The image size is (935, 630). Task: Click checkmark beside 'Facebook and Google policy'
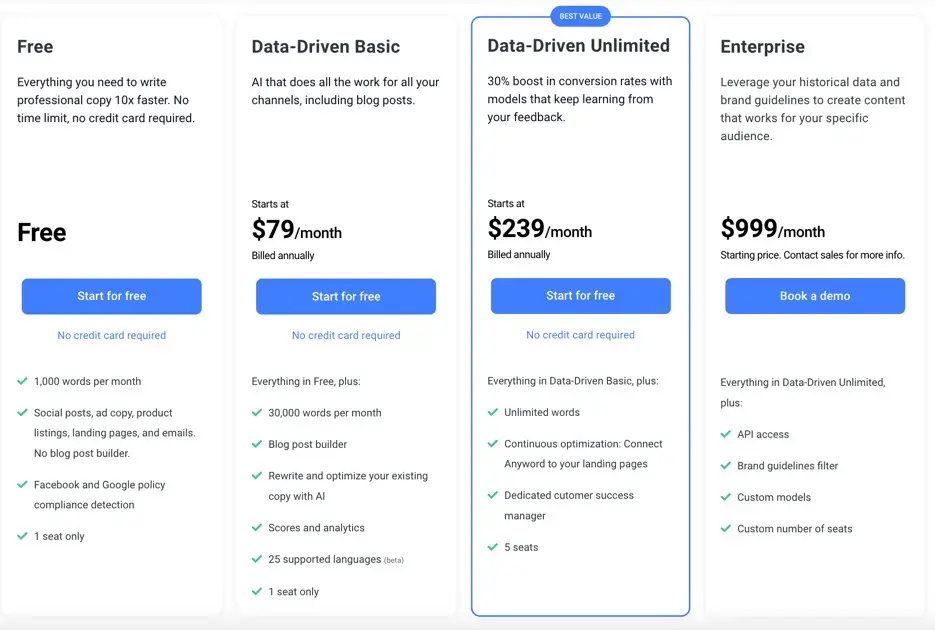click(x=23, y=485)
